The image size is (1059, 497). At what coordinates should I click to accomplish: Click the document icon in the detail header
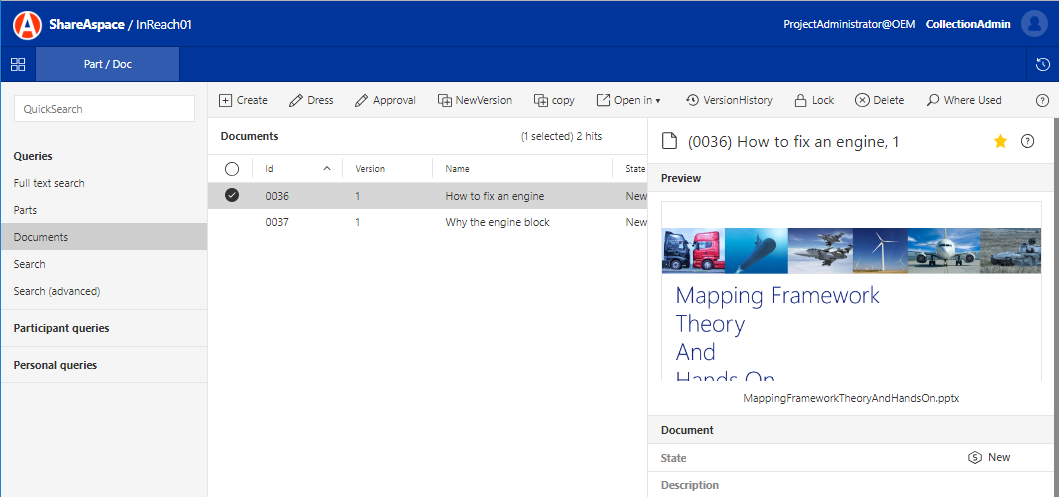[669, 141]
